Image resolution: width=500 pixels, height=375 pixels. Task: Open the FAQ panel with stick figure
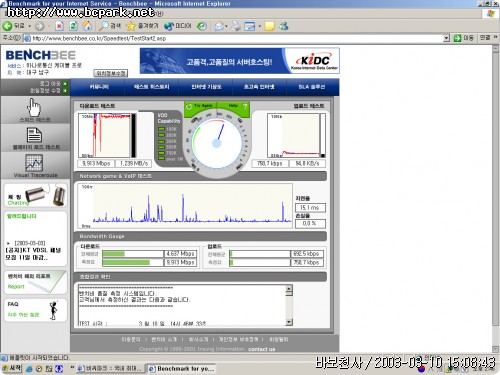pyautogui.click(x=35, y=310)
